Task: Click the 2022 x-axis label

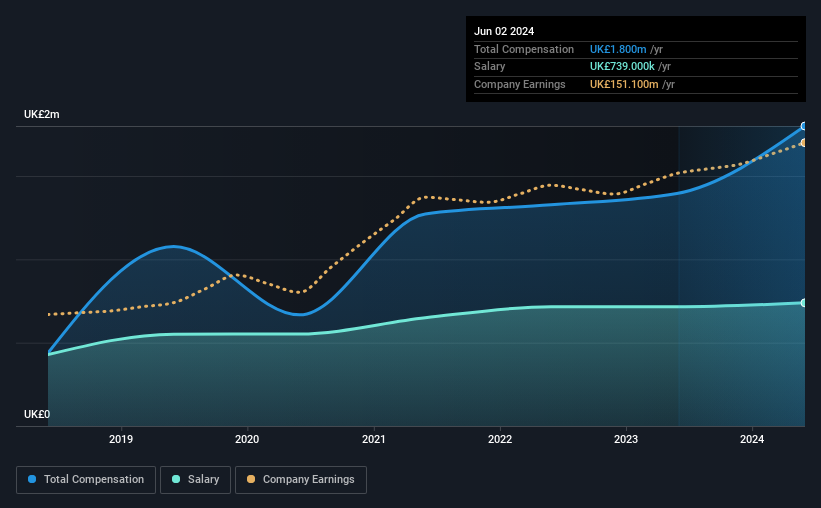Action: click(500, 439)
